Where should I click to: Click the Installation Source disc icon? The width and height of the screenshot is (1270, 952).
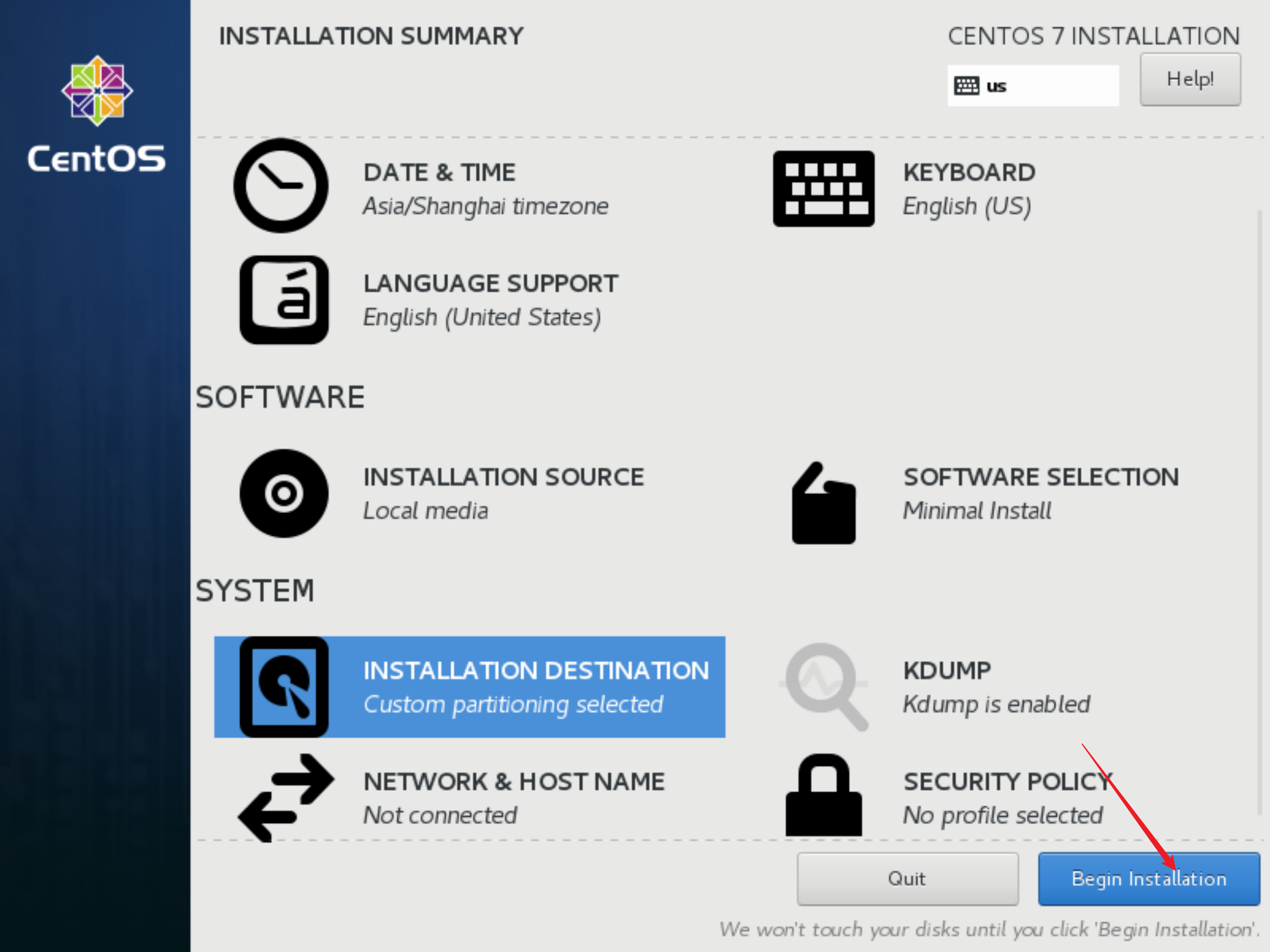point(284,494)
